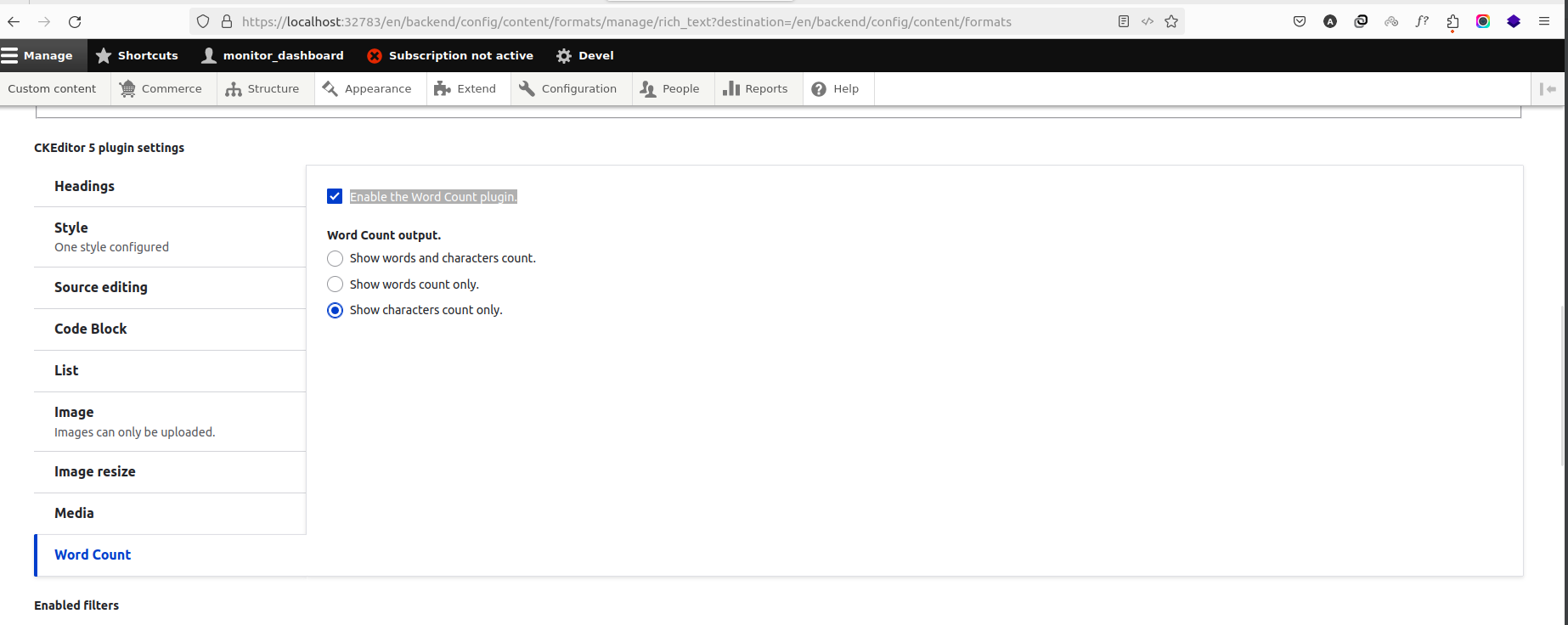Open the Shortcuts toolbar tab
This screenshot has width=1568, height=625.
(137, 55)
